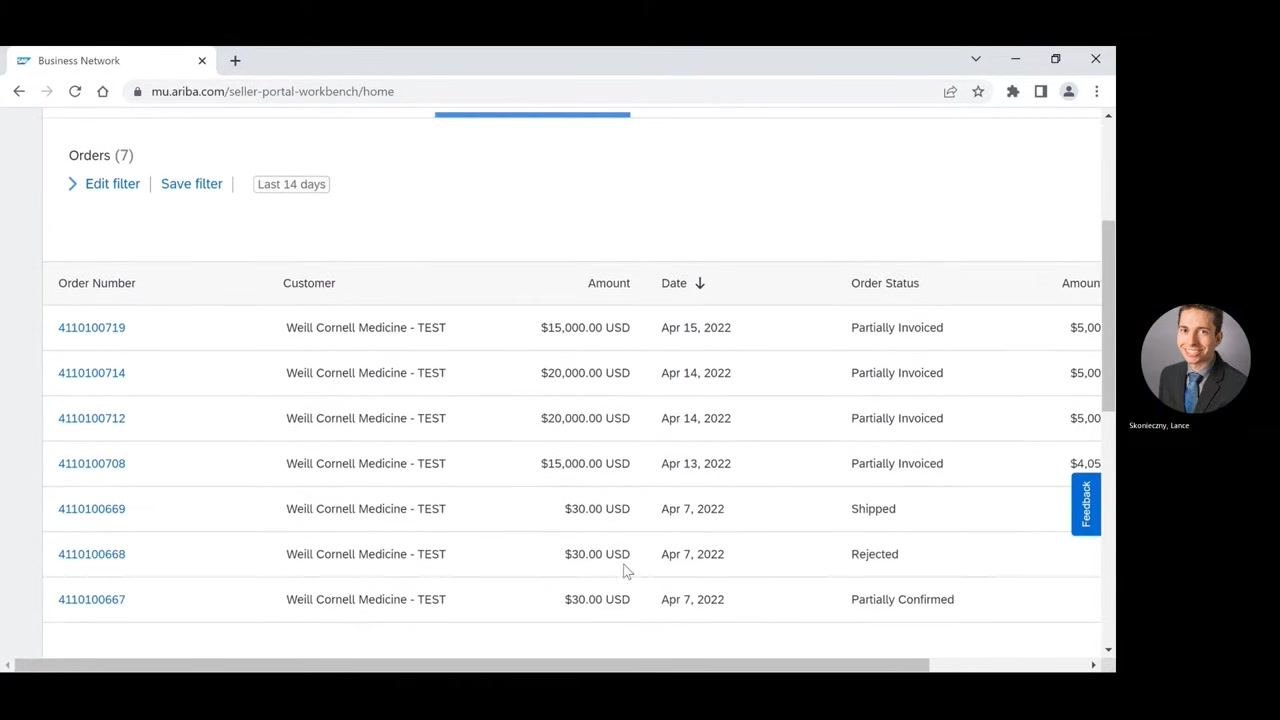Open the browser extensions puzzle icon
The height and width of the screenshot is (720, 1280).
(x=1013, y=91)
